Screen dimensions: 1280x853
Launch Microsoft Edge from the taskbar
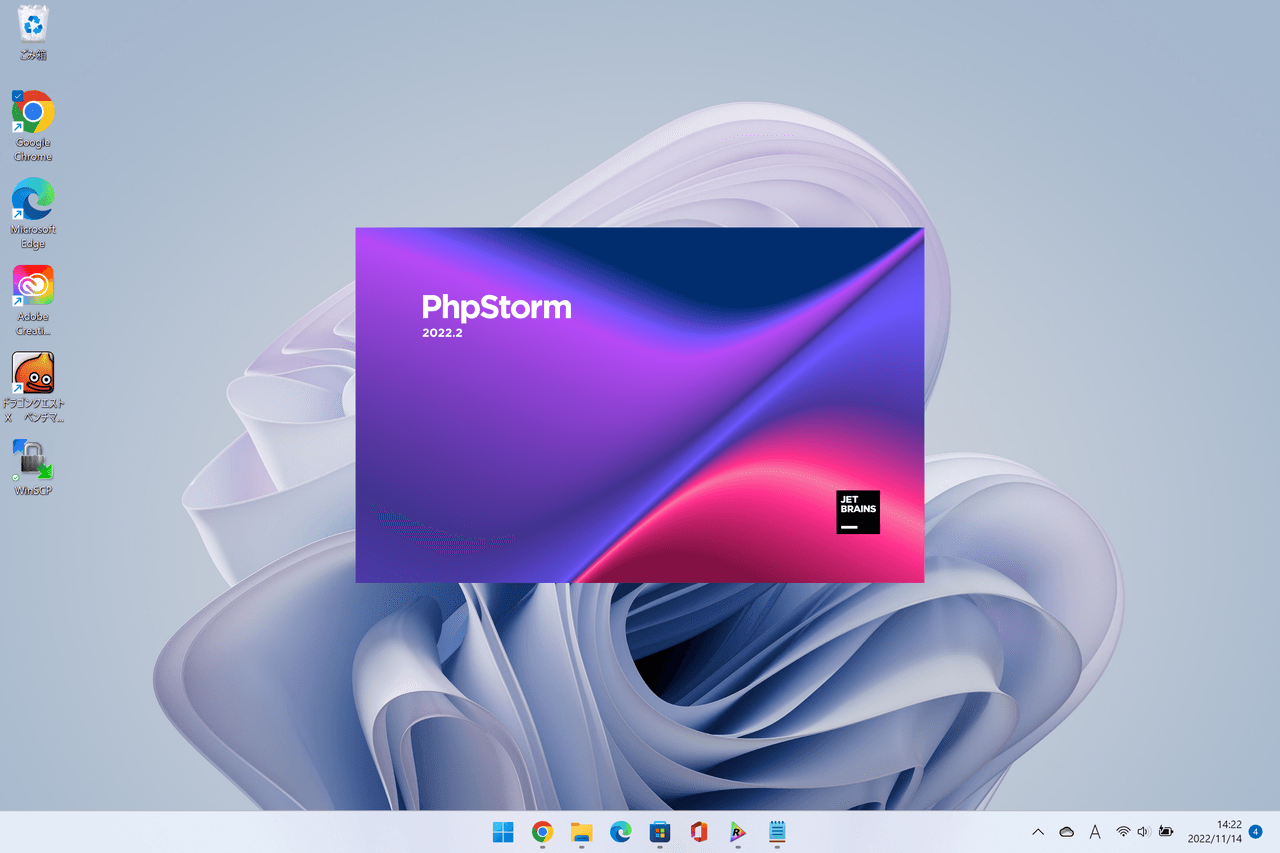620,831
